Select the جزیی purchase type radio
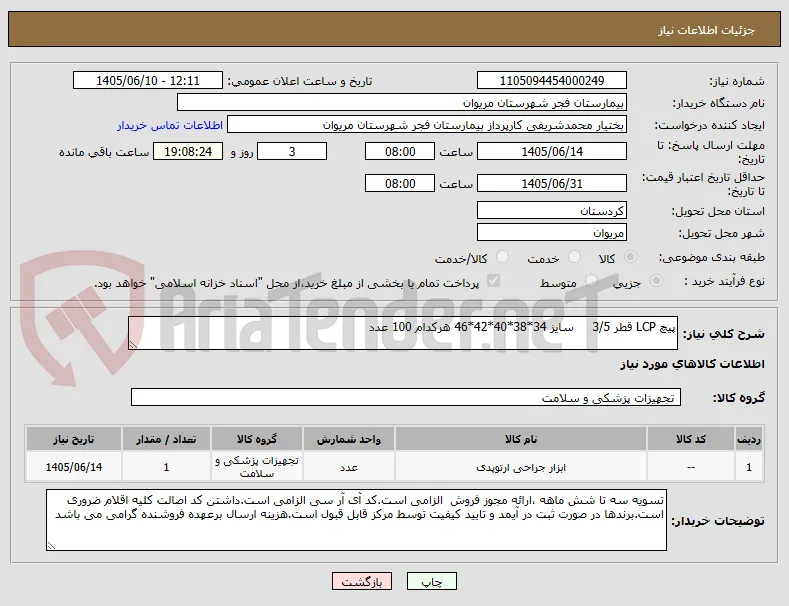The image size is (789, 606). pyautogui.click(x=656, y=281)
